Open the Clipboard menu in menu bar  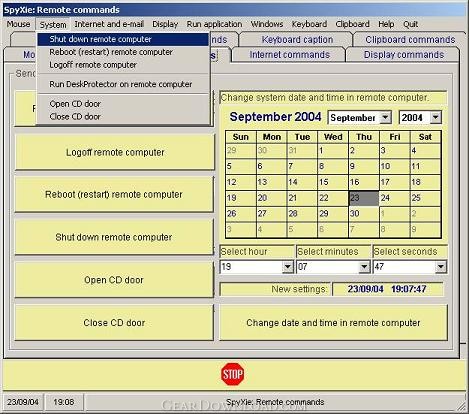click(x=352, y=24)
